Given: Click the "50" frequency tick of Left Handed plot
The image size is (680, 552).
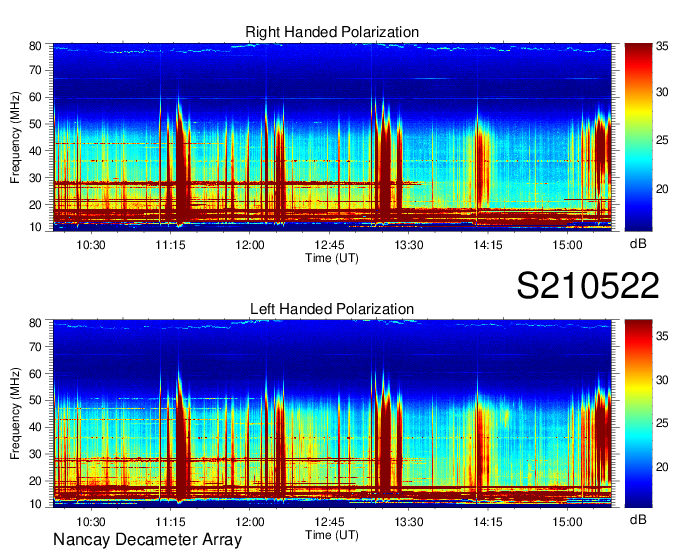Looking at the screenshot, I should pos(35,400).
